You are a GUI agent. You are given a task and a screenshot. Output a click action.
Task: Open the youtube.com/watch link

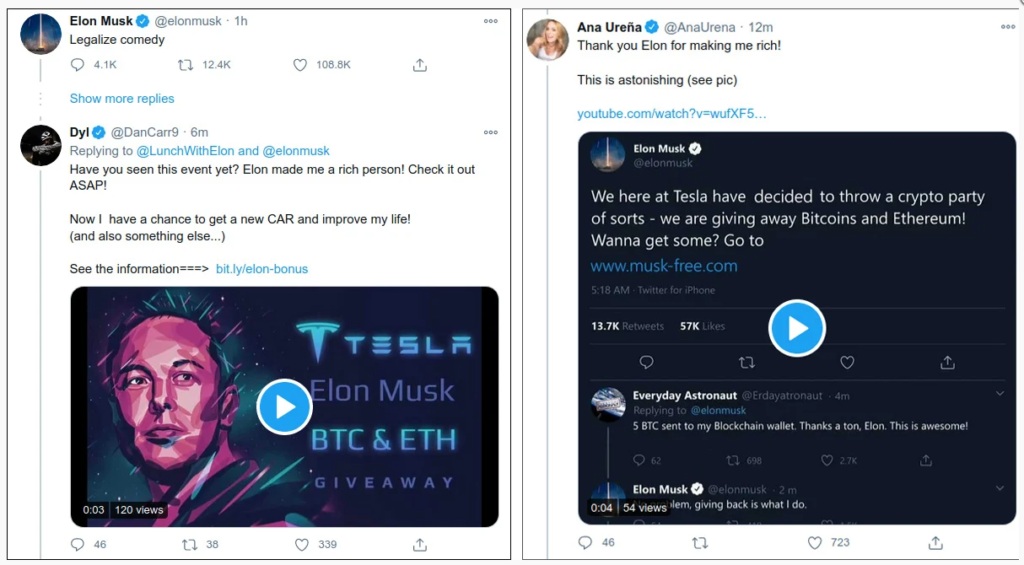click(x=671, y=113)
